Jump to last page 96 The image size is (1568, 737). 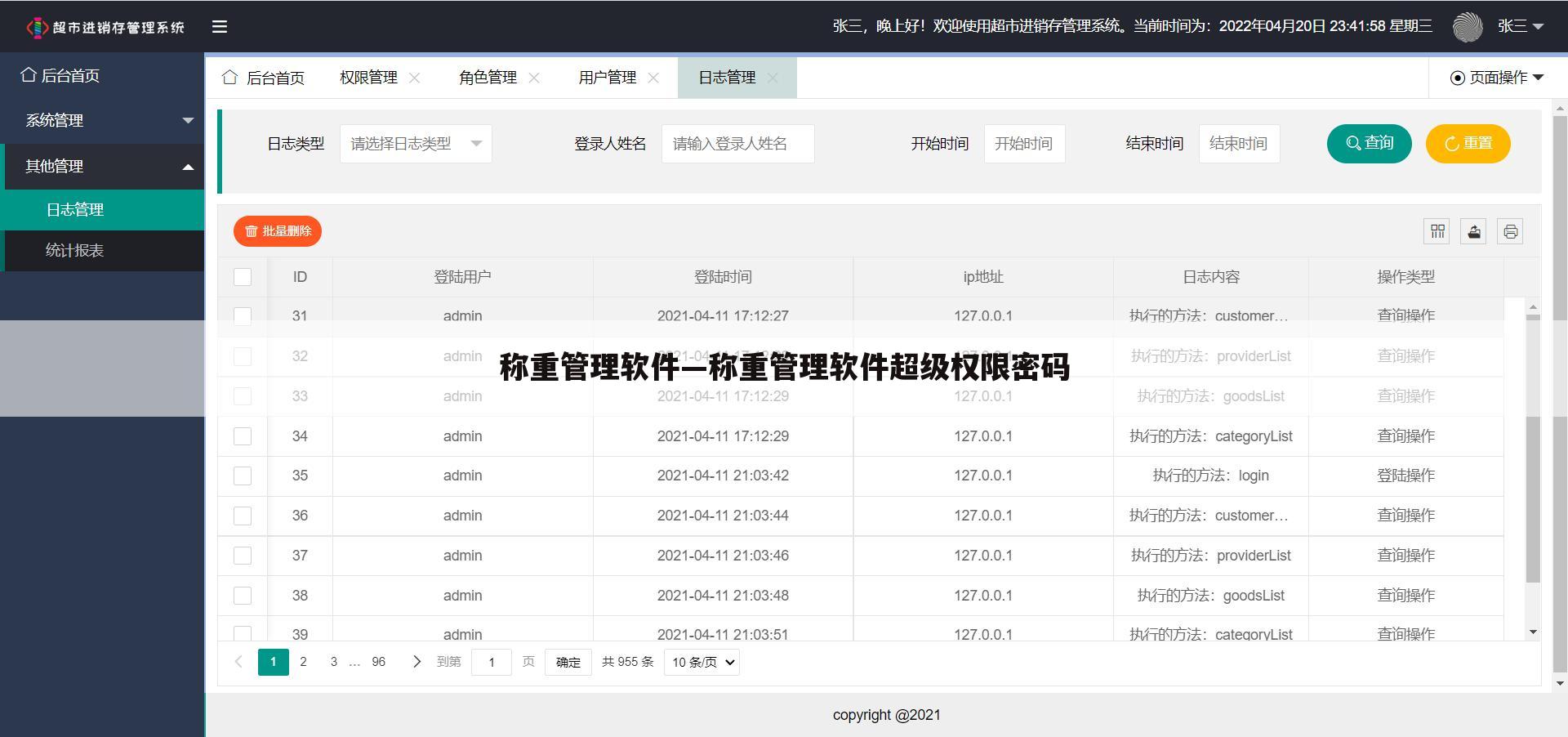378,662
